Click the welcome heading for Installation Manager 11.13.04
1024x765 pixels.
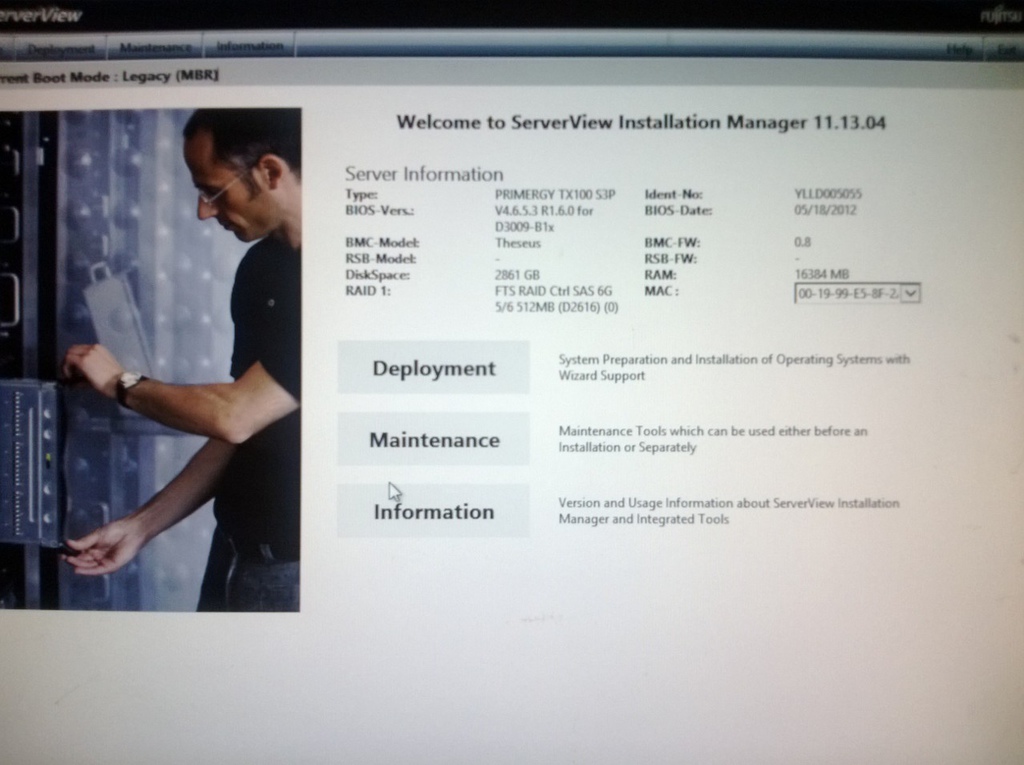tap(641, 122)
